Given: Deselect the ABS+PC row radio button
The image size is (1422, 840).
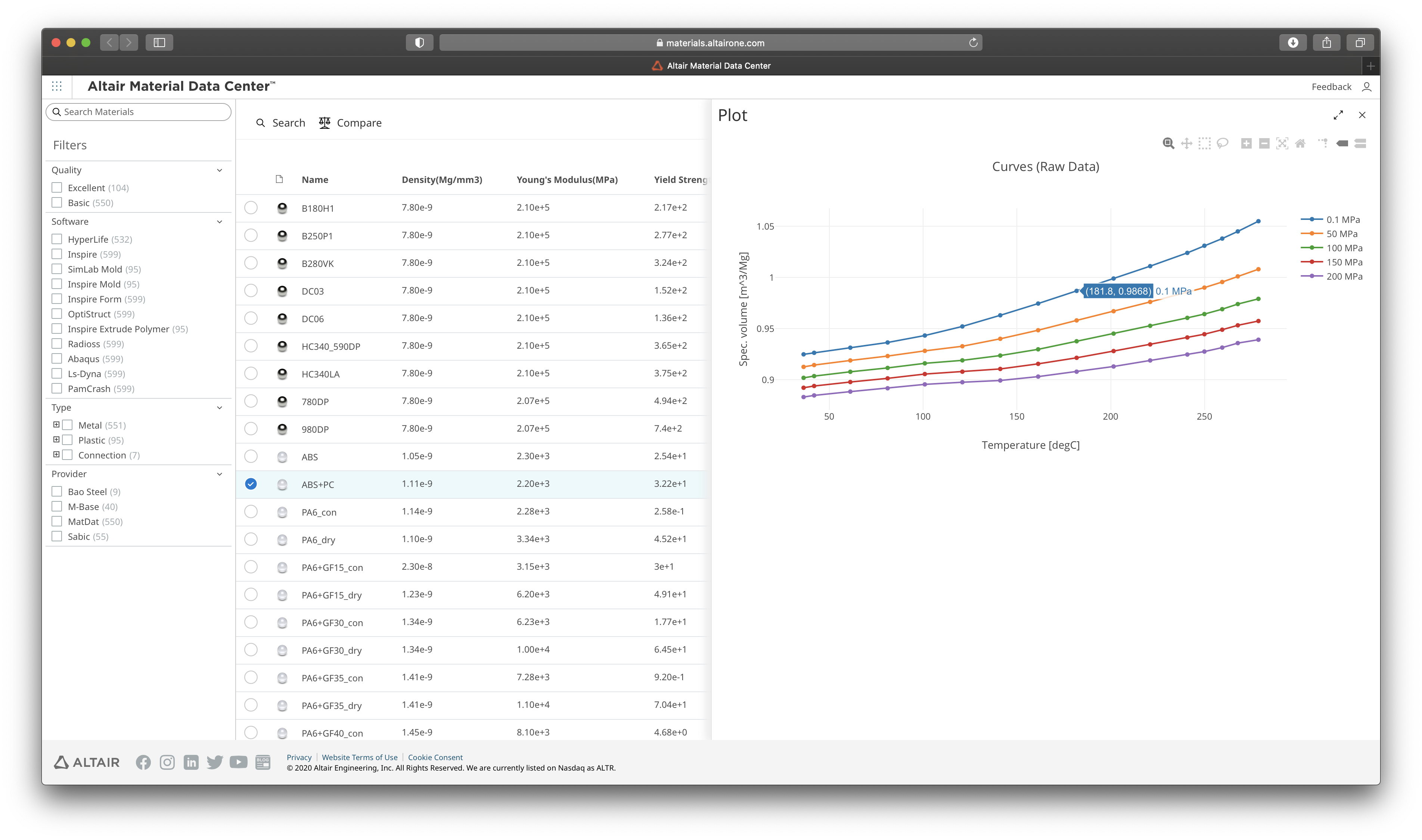Looking at the screenshot, I should tap(251, 484).
